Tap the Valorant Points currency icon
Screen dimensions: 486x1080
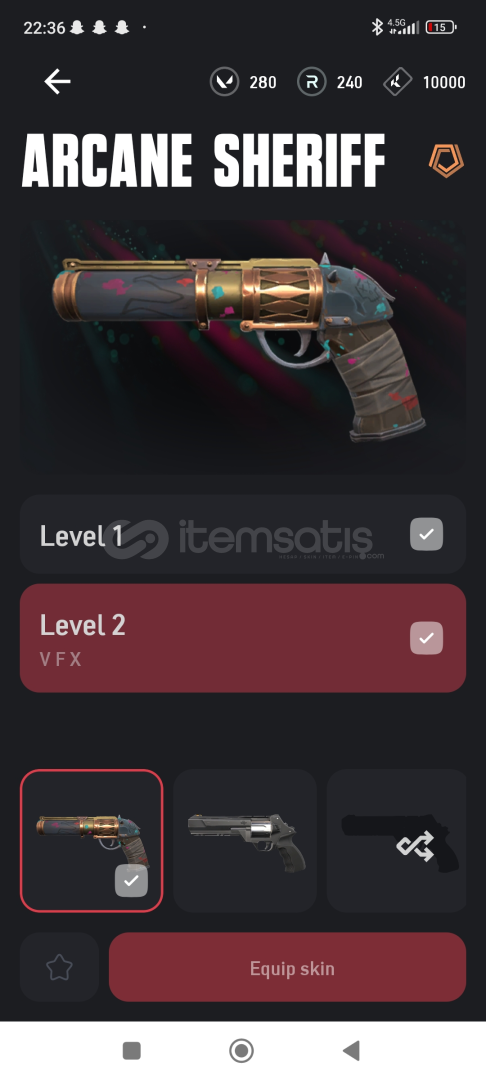[x=224, y=83]
